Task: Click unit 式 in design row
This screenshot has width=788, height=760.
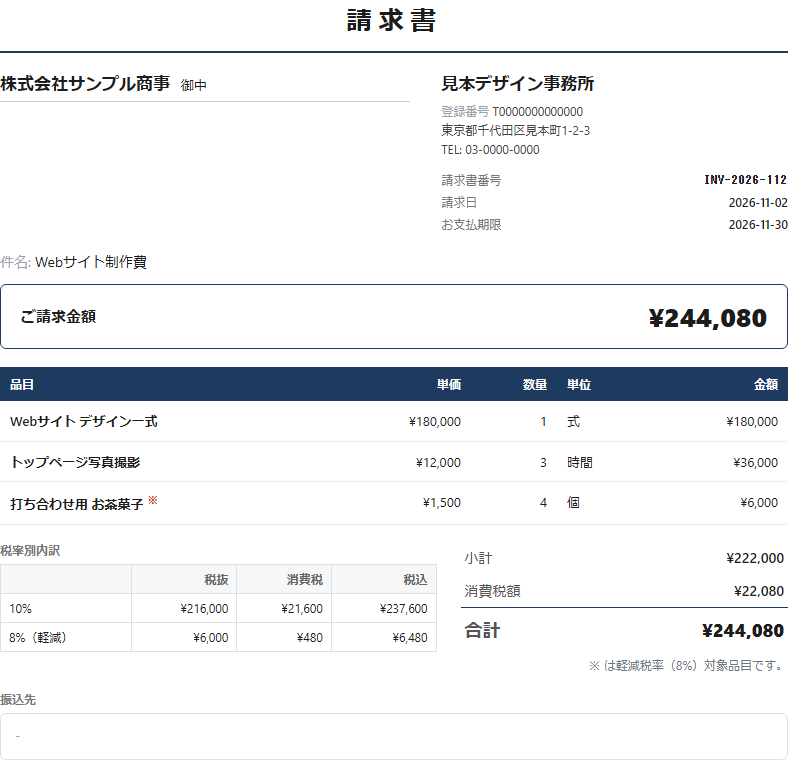Action: coord(573,421)
